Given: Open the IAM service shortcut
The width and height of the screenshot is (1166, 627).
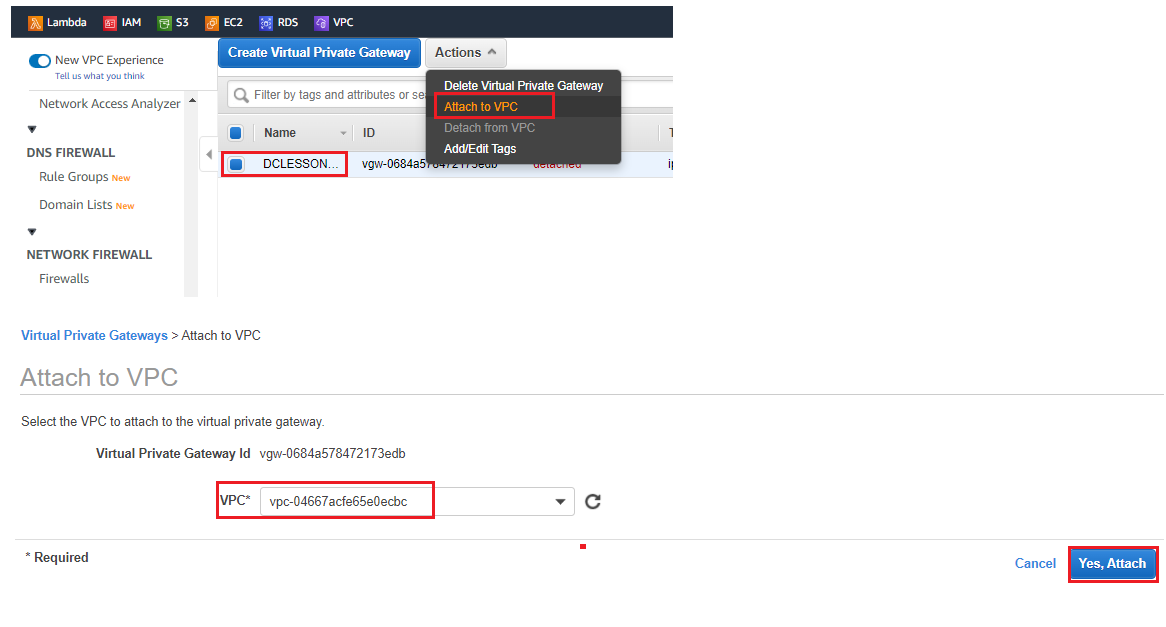Looking at the screenshot, I should click(x=122, y=22).
